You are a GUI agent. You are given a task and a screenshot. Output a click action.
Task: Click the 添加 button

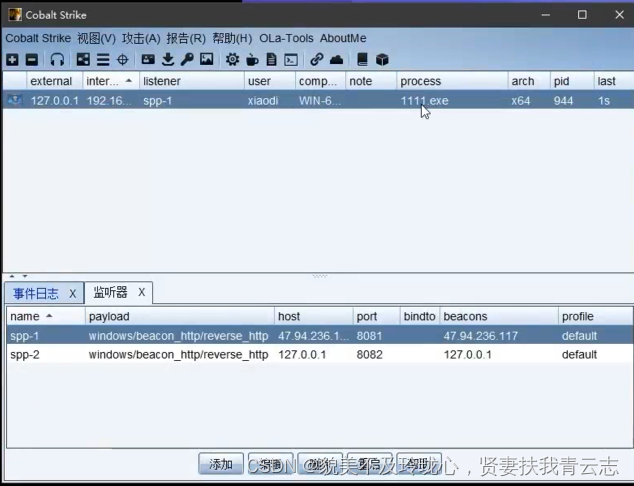221,464
